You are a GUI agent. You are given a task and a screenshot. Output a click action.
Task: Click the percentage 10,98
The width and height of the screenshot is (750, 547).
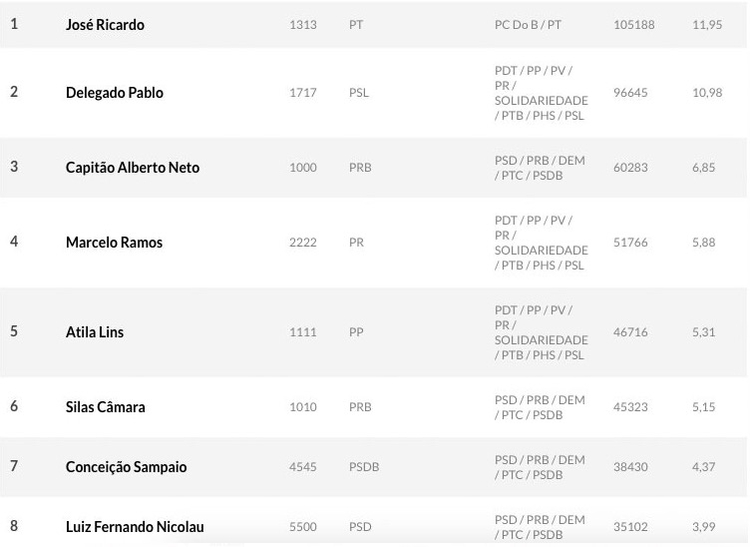707,93
